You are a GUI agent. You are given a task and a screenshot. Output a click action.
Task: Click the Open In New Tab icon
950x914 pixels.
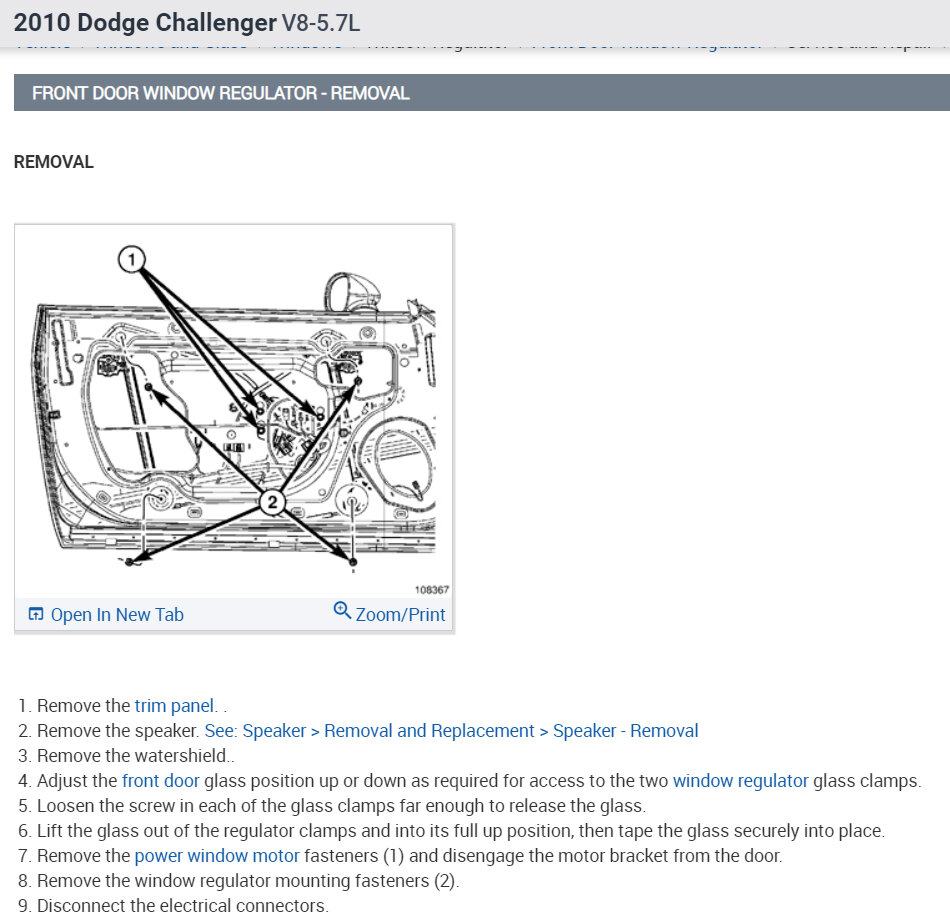(36, 614)
